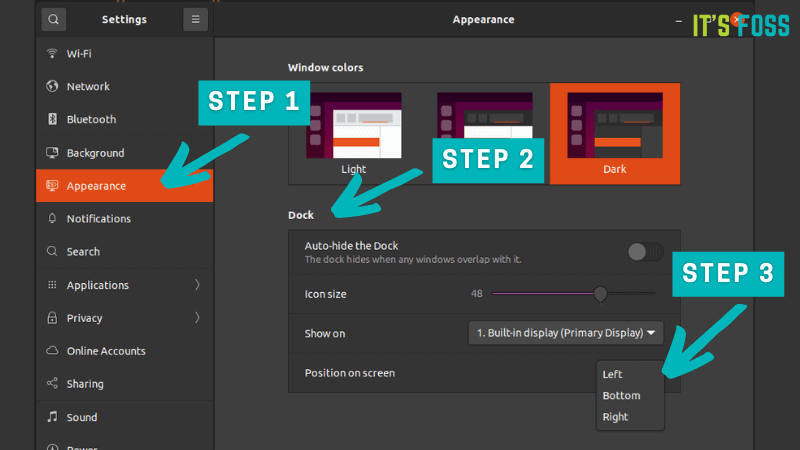This screenshot has height=450, width=800.
Task: Click the Icon size slider handle
Action: pos(600,294)
